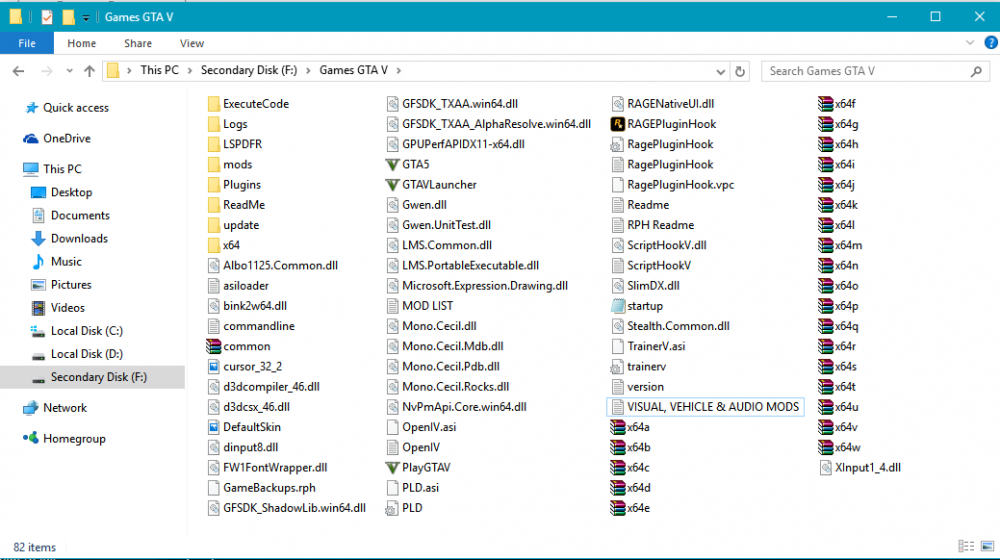Click the GTAVLauncher icon
Screen dimensions: 1000x560
[392, 185]
